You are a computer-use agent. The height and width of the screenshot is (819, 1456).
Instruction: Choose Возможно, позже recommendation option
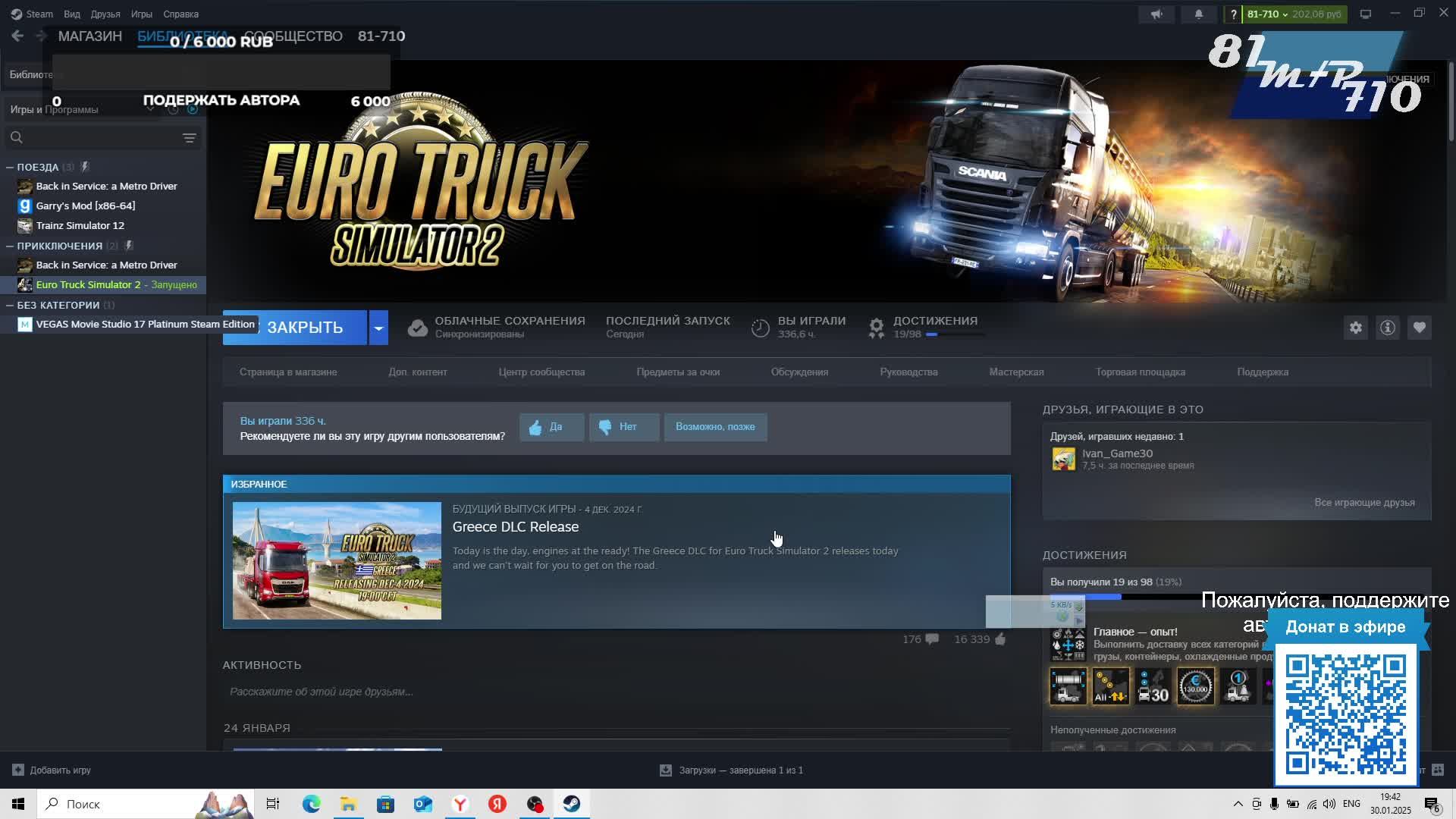pos(714,427)
